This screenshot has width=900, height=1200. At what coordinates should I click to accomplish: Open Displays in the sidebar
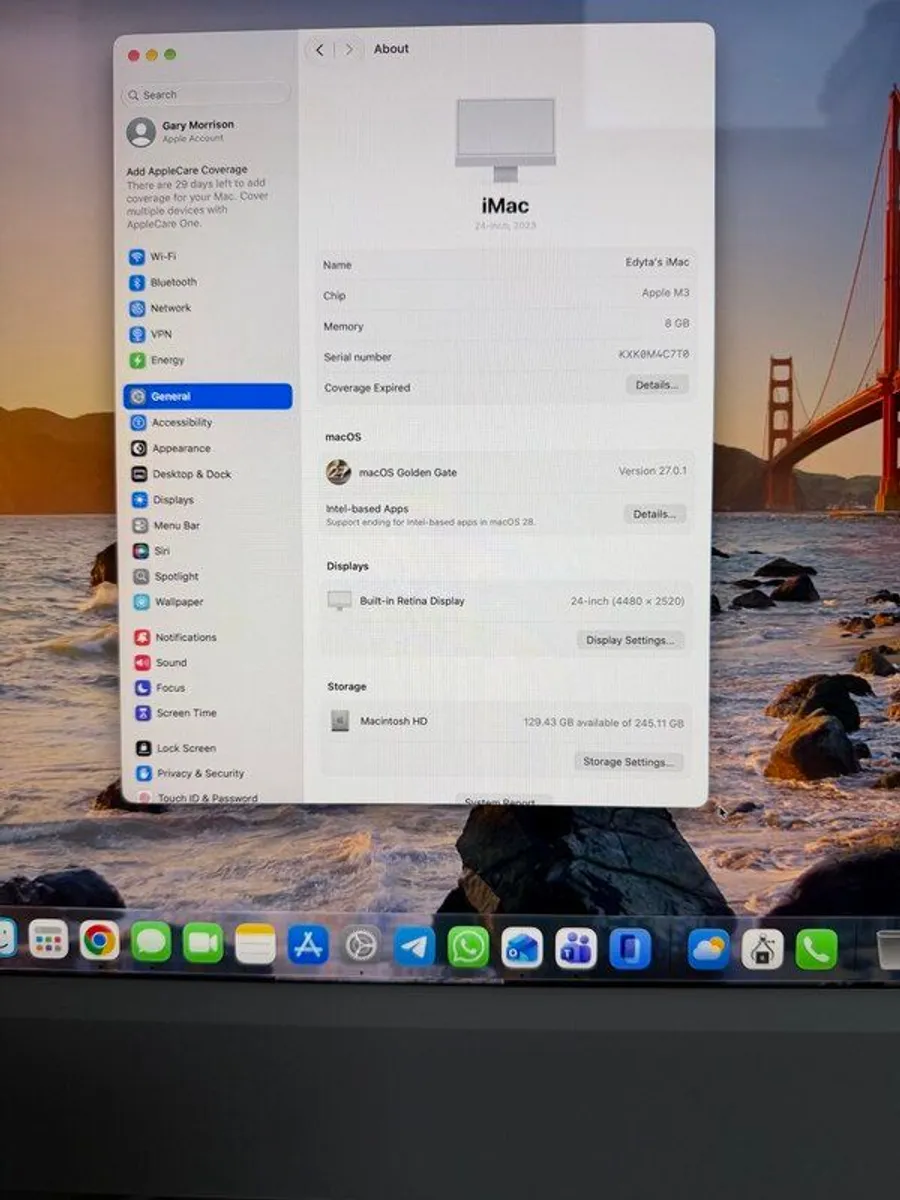162,500
